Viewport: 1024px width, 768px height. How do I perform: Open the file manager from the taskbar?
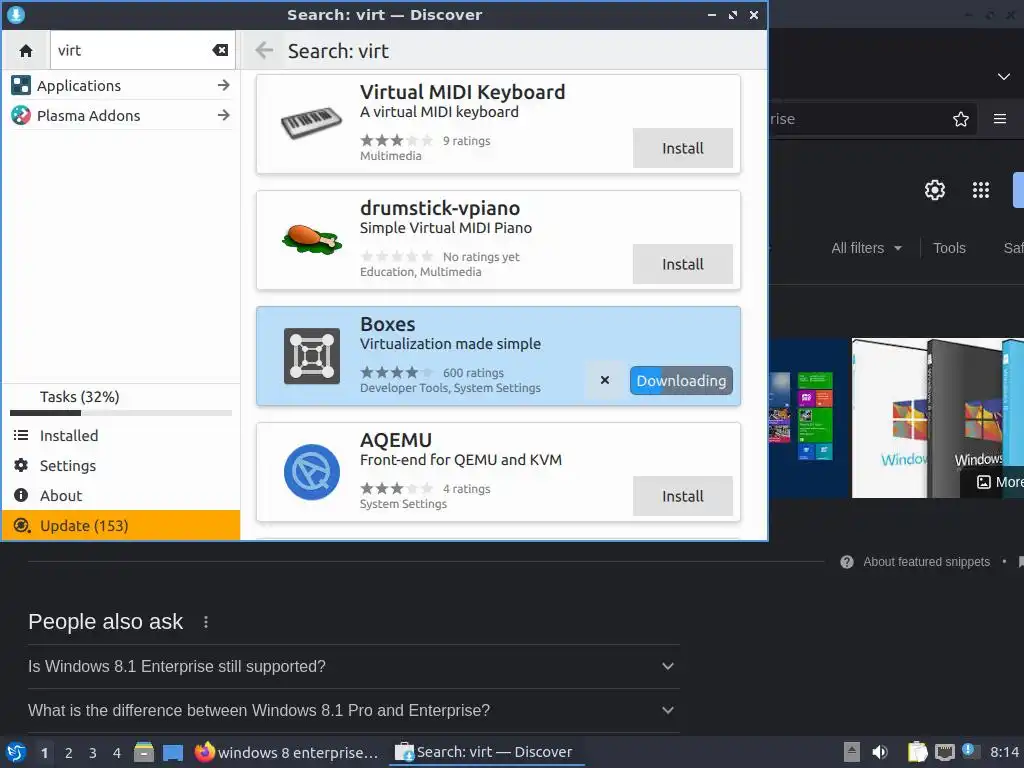(144, 752)
